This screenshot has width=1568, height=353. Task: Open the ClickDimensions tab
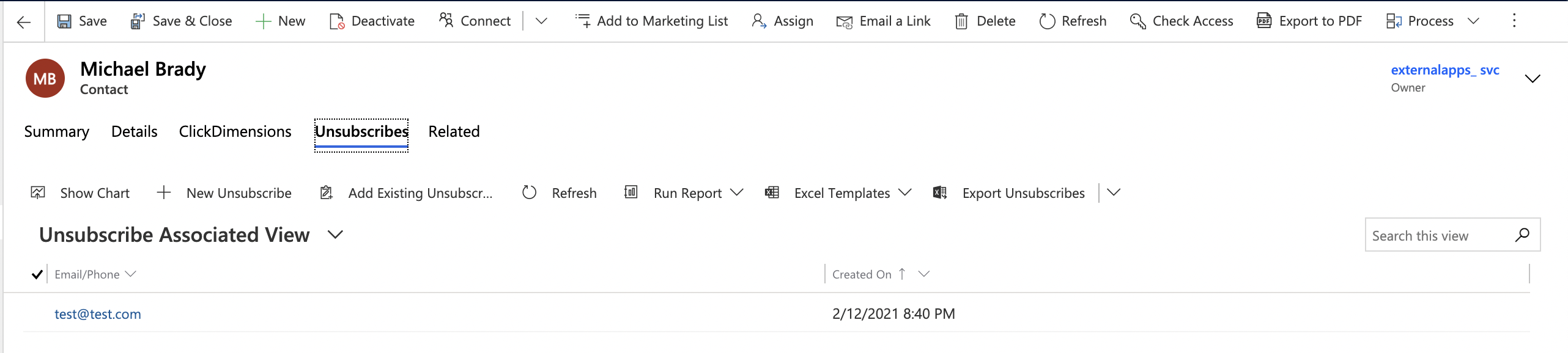point(235,132)
